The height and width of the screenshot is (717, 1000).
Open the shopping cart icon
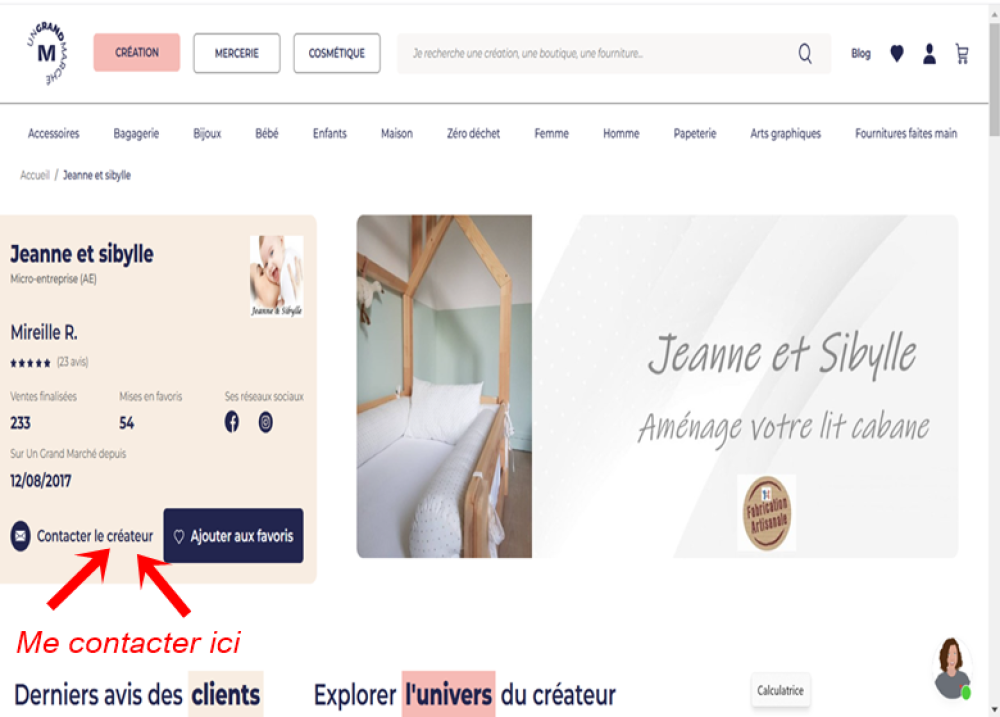click(x=962, y=54)
